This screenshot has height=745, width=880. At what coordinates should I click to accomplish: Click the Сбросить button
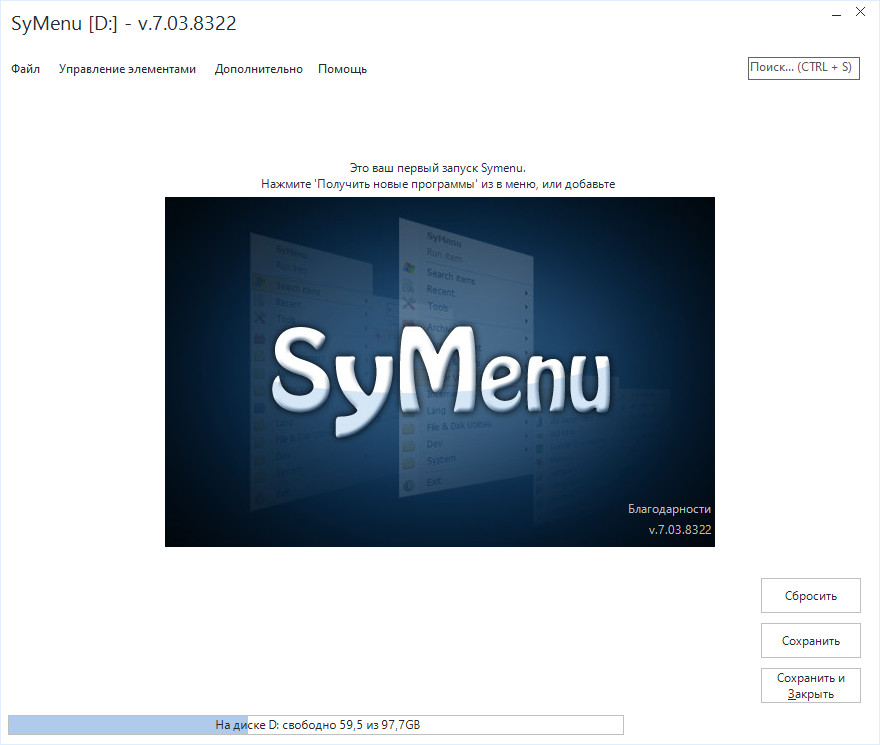tap(810, 596)
